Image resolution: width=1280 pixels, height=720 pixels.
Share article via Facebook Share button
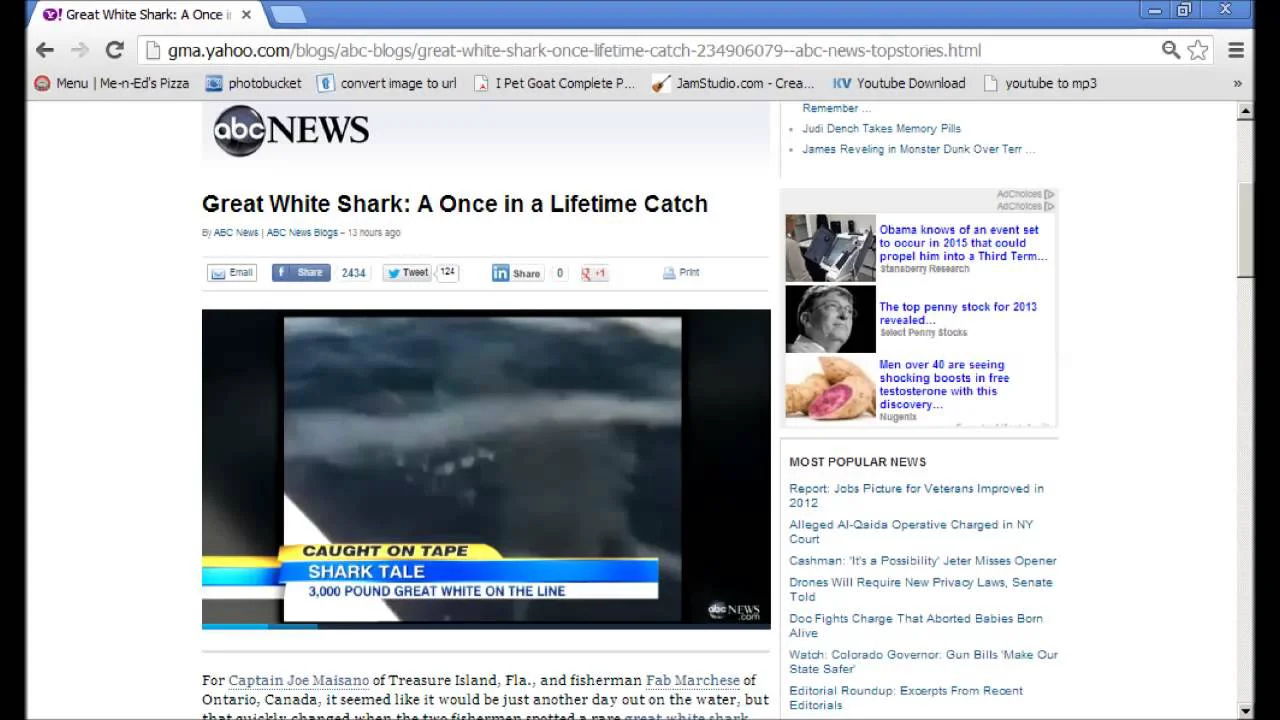[x=301, y=273]
